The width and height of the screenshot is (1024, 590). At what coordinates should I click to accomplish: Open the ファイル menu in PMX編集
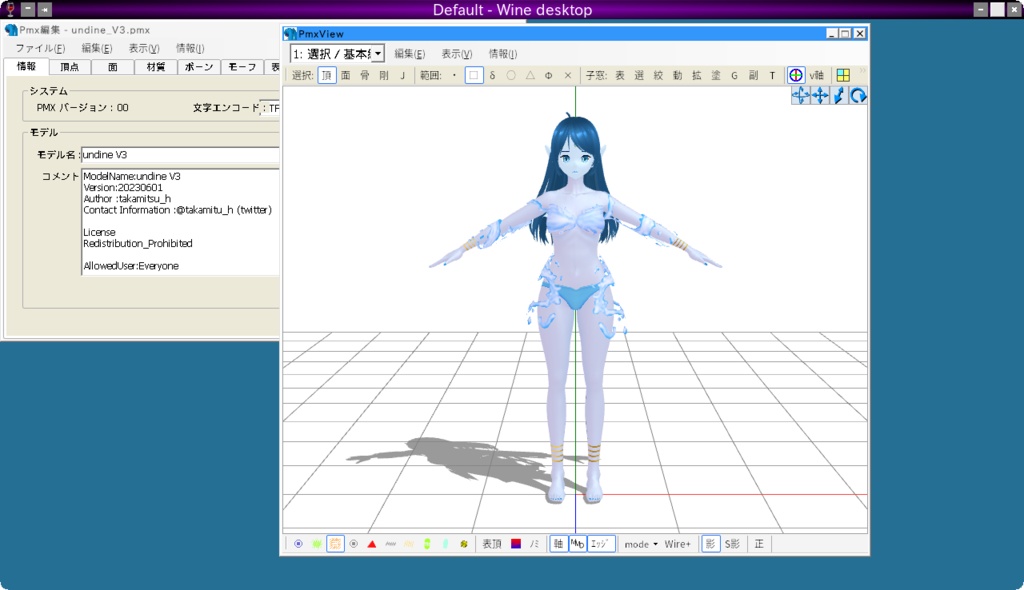click(x=42, y=47)
